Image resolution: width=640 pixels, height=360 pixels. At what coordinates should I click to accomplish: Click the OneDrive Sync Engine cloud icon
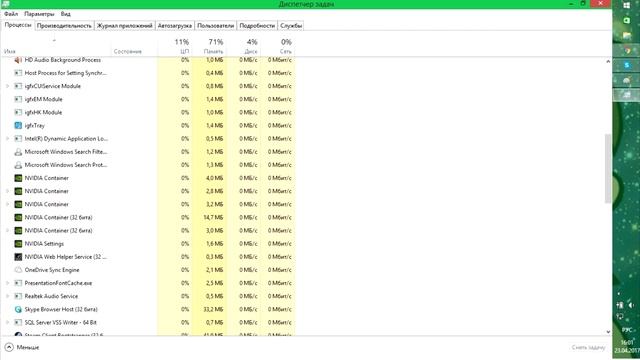pos(18,270)
